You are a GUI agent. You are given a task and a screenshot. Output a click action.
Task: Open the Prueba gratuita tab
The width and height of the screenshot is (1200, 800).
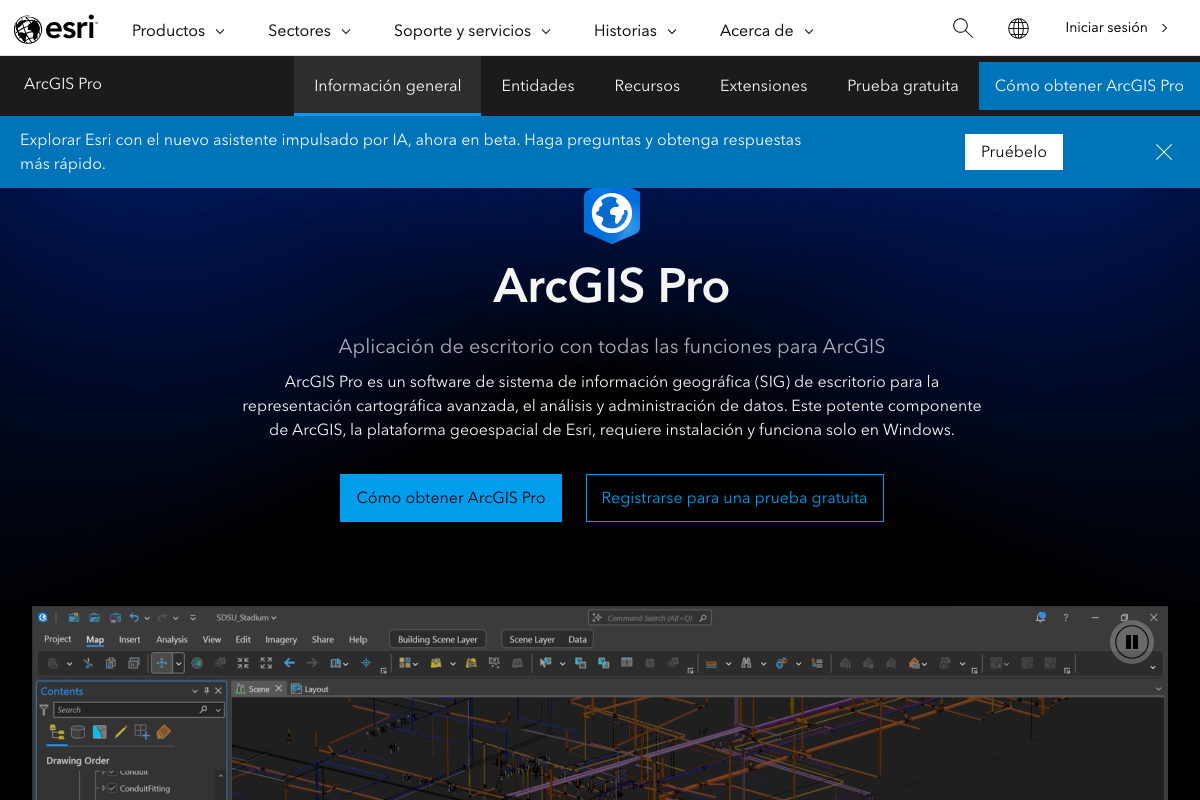903,86
